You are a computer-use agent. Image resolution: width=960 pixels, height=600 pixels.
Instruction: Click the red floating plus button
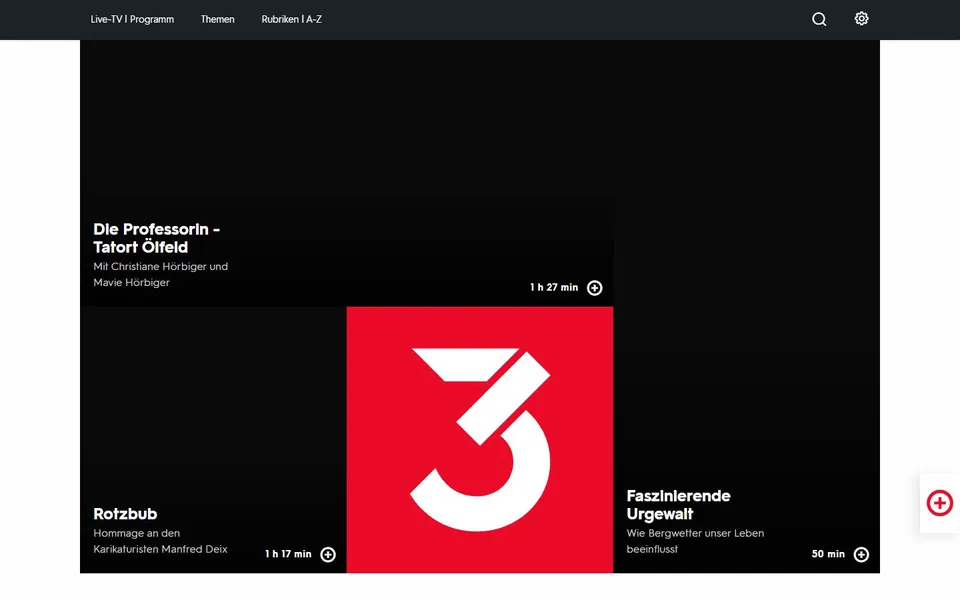tap(940, 503)
